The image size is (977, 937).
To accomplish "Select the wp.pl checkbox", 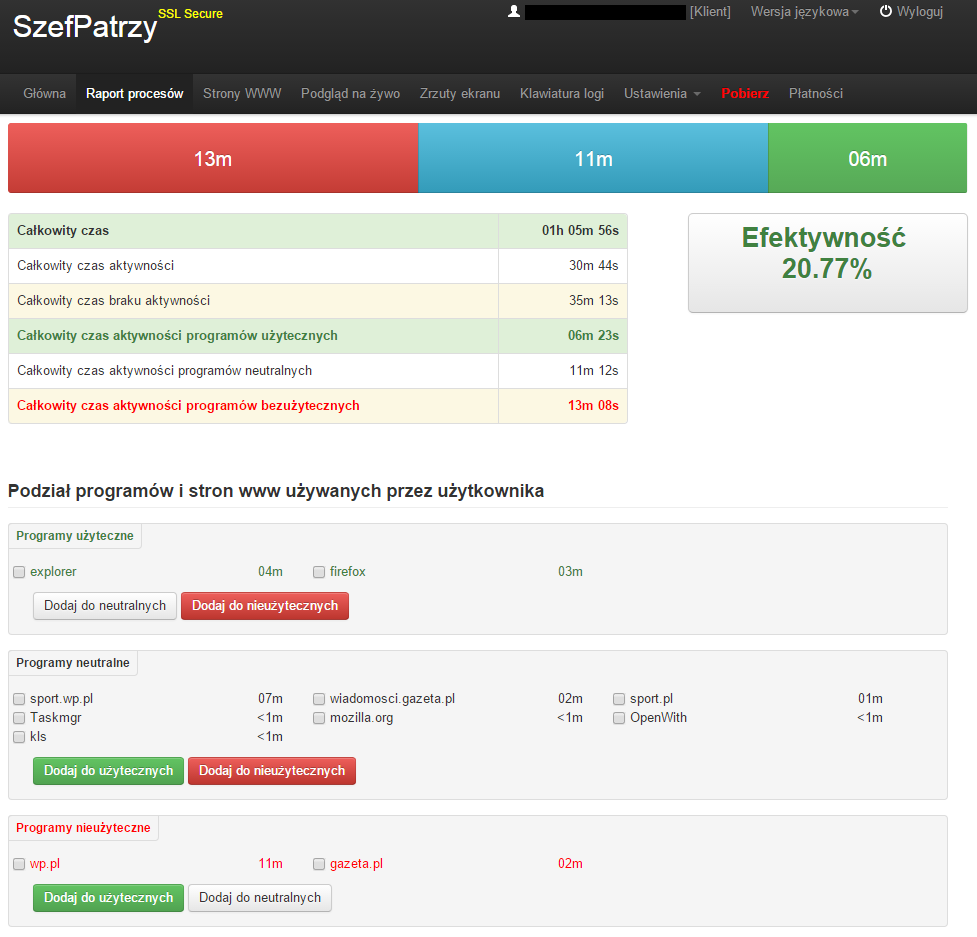I will click(19, 864).
